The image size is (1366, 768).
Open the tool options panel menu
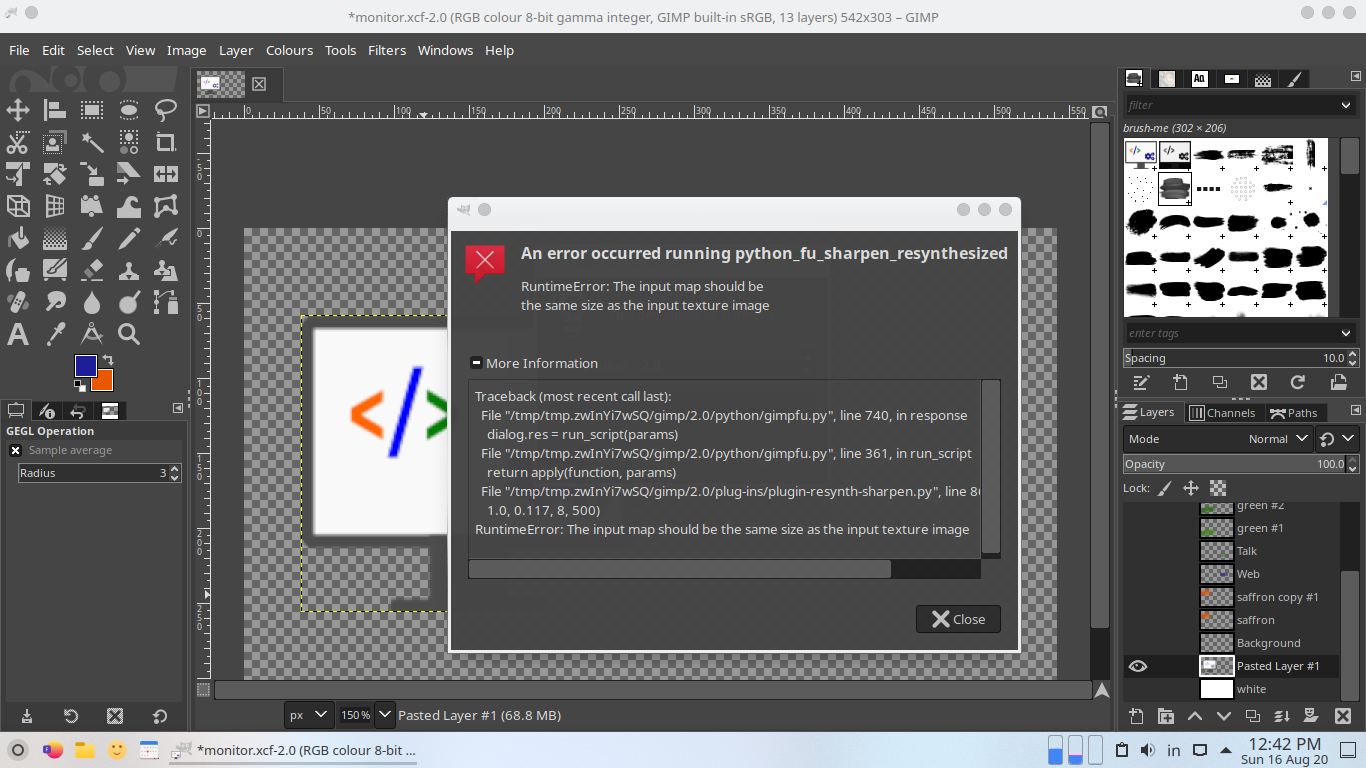pos(178,408)
